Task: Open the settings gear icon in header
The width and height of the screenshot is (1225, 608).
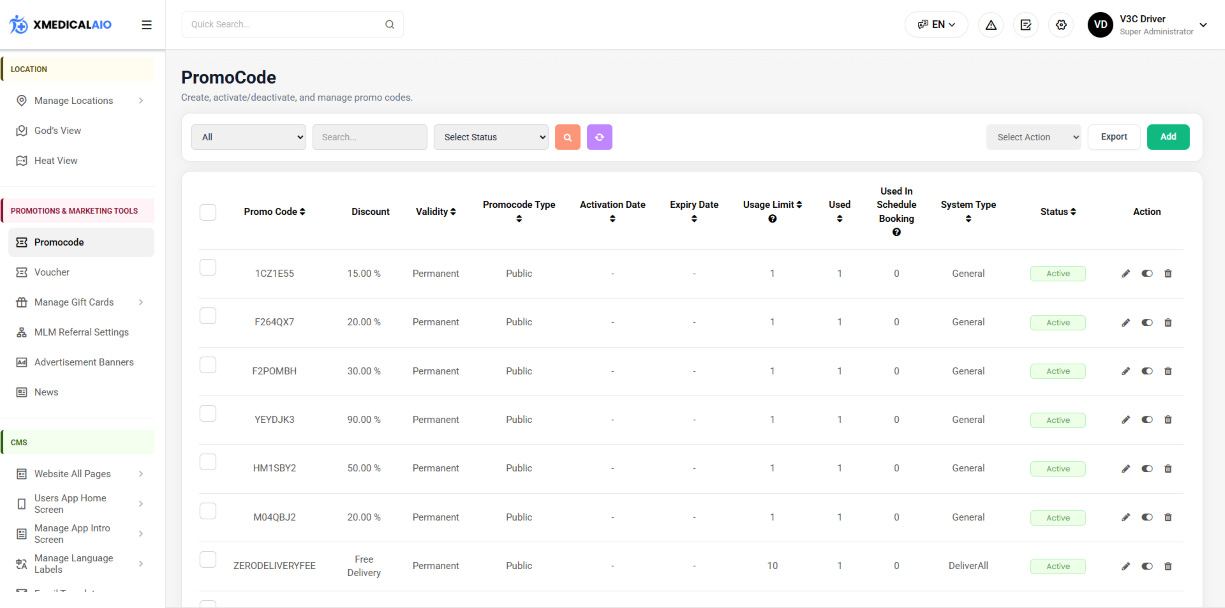Action: (1061, 25)
